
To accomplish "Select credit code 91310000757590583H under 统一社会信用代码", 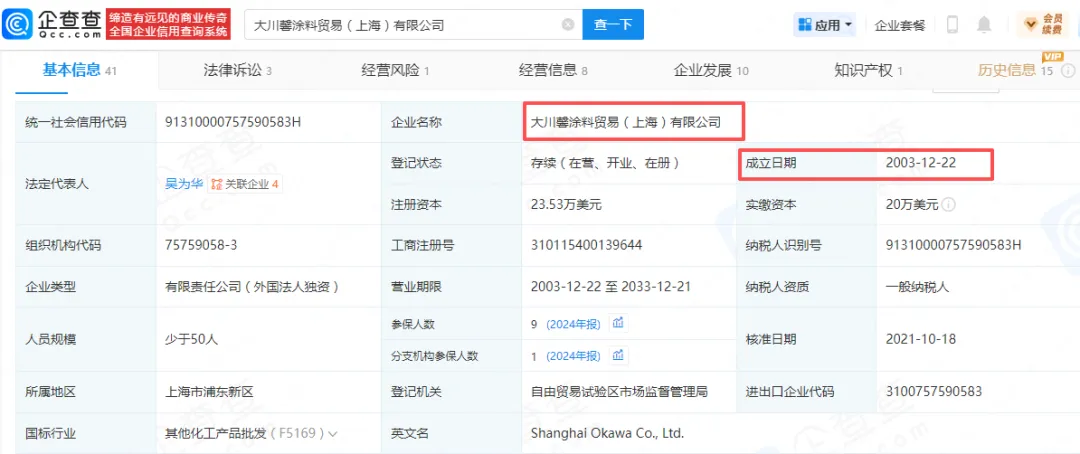I will point(233,122).
